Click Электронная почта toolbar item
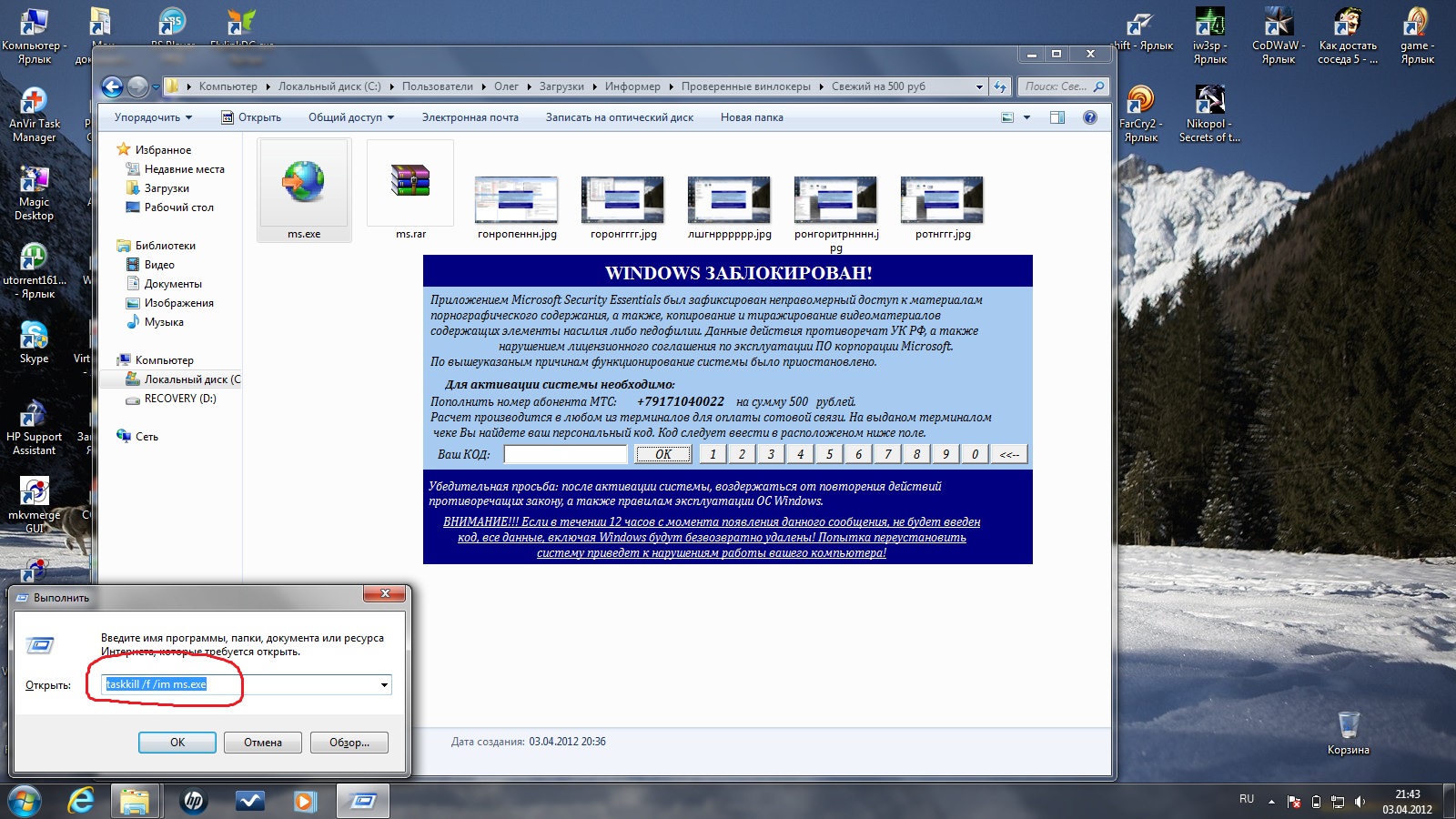 [470, 117]
